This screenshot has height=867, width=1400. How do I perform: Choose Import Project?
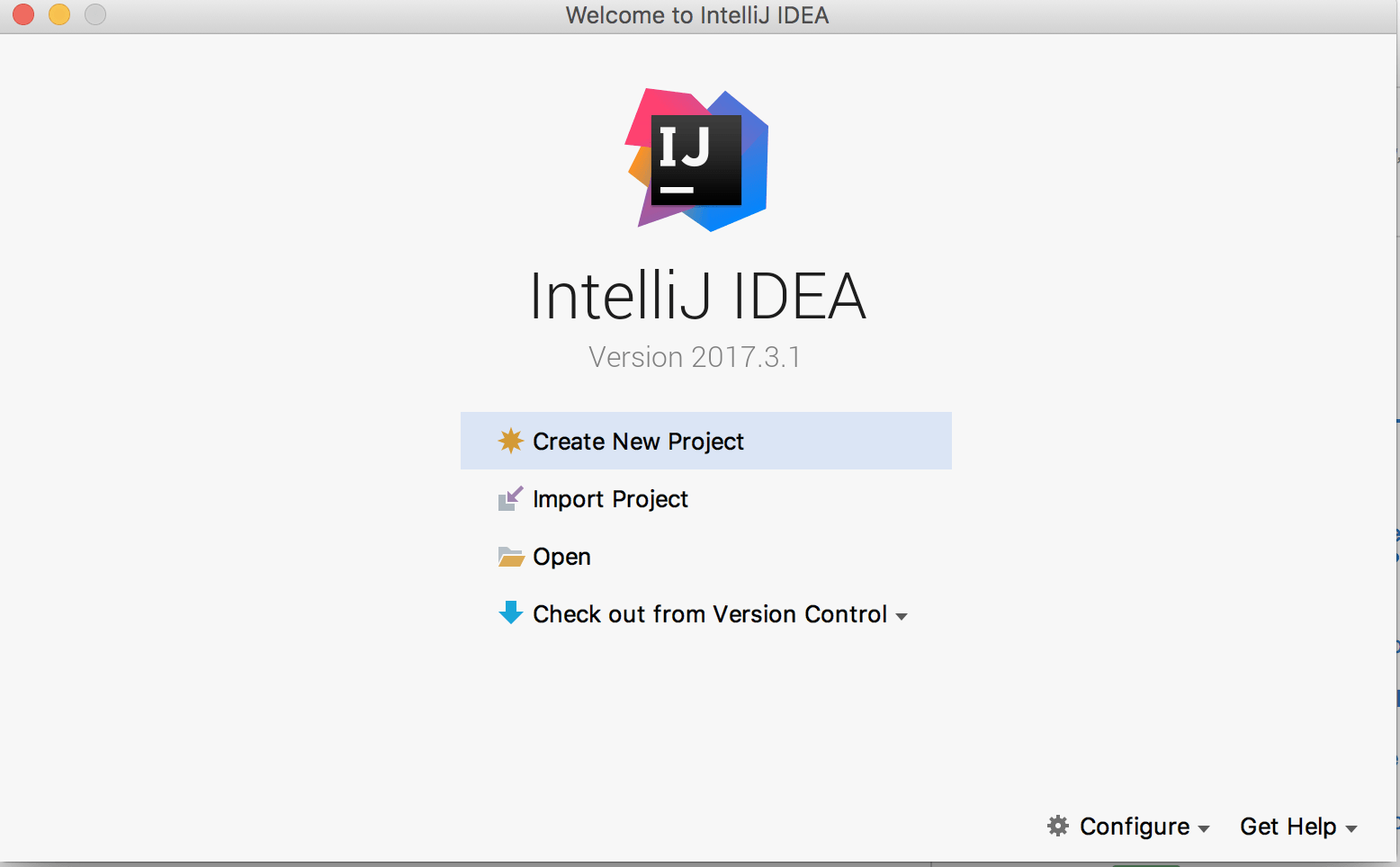pyautogui.click(x=610, y=498)
